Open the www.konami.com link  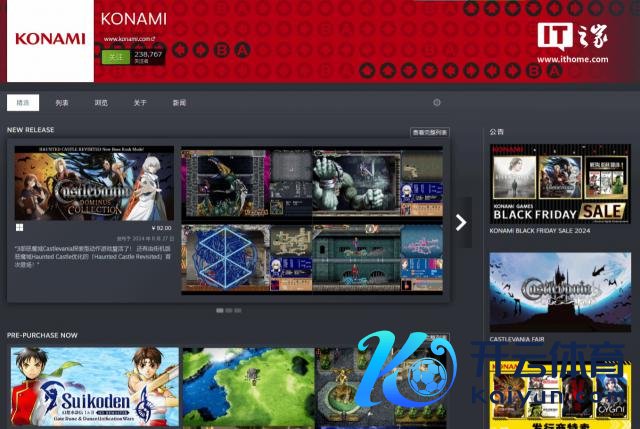(129, 40)
